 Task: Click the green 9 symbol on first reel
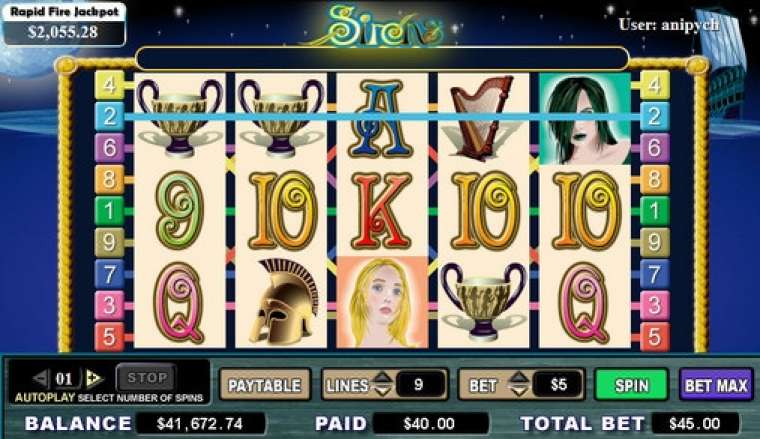point(179,209)
